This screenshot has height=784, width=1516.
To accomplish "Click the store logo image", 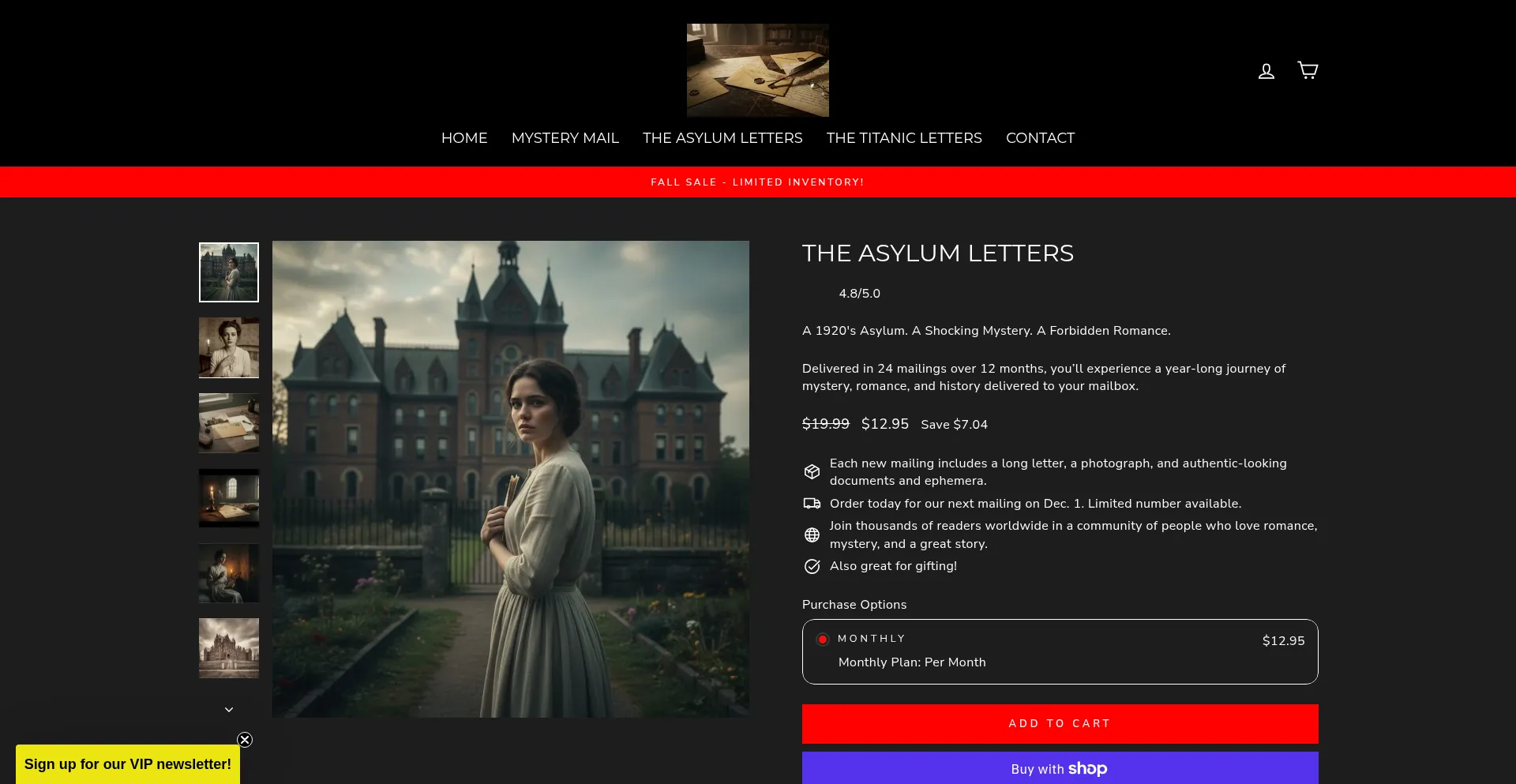I will point(758,70).
